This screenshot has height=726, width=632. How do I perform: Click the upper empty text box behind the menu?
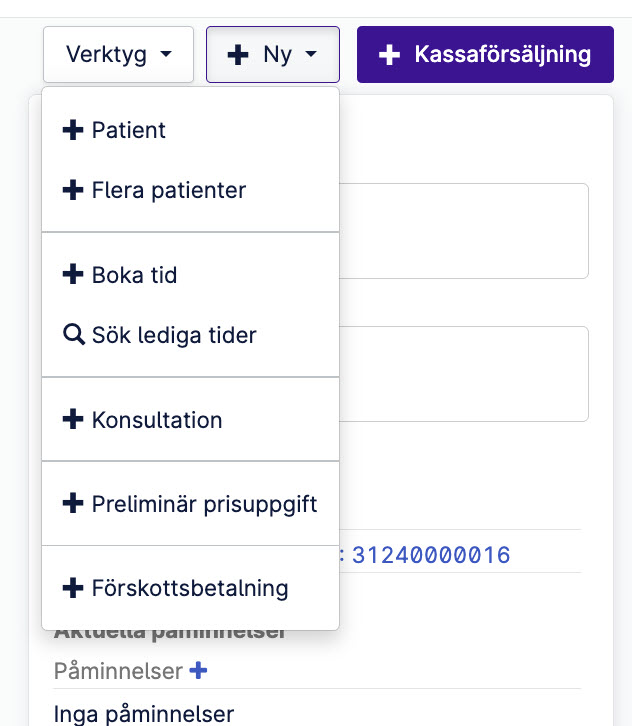[x=463, y=231]
